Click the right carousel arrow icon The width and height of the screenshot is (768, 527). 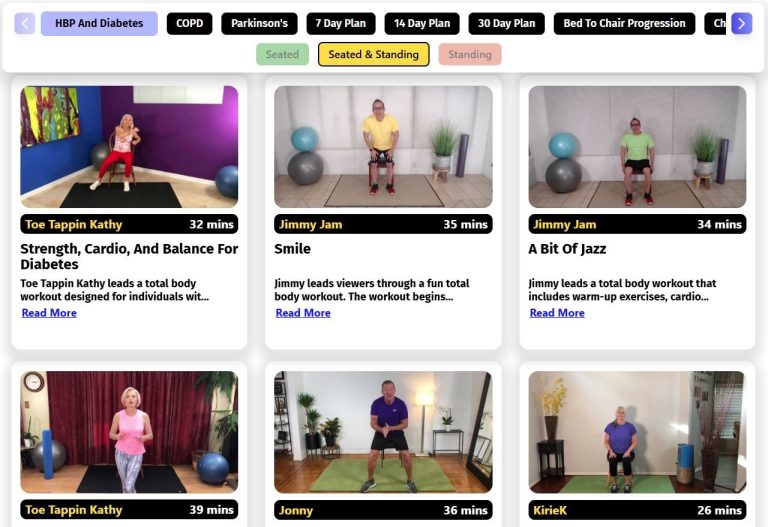(x=742, y=23)
